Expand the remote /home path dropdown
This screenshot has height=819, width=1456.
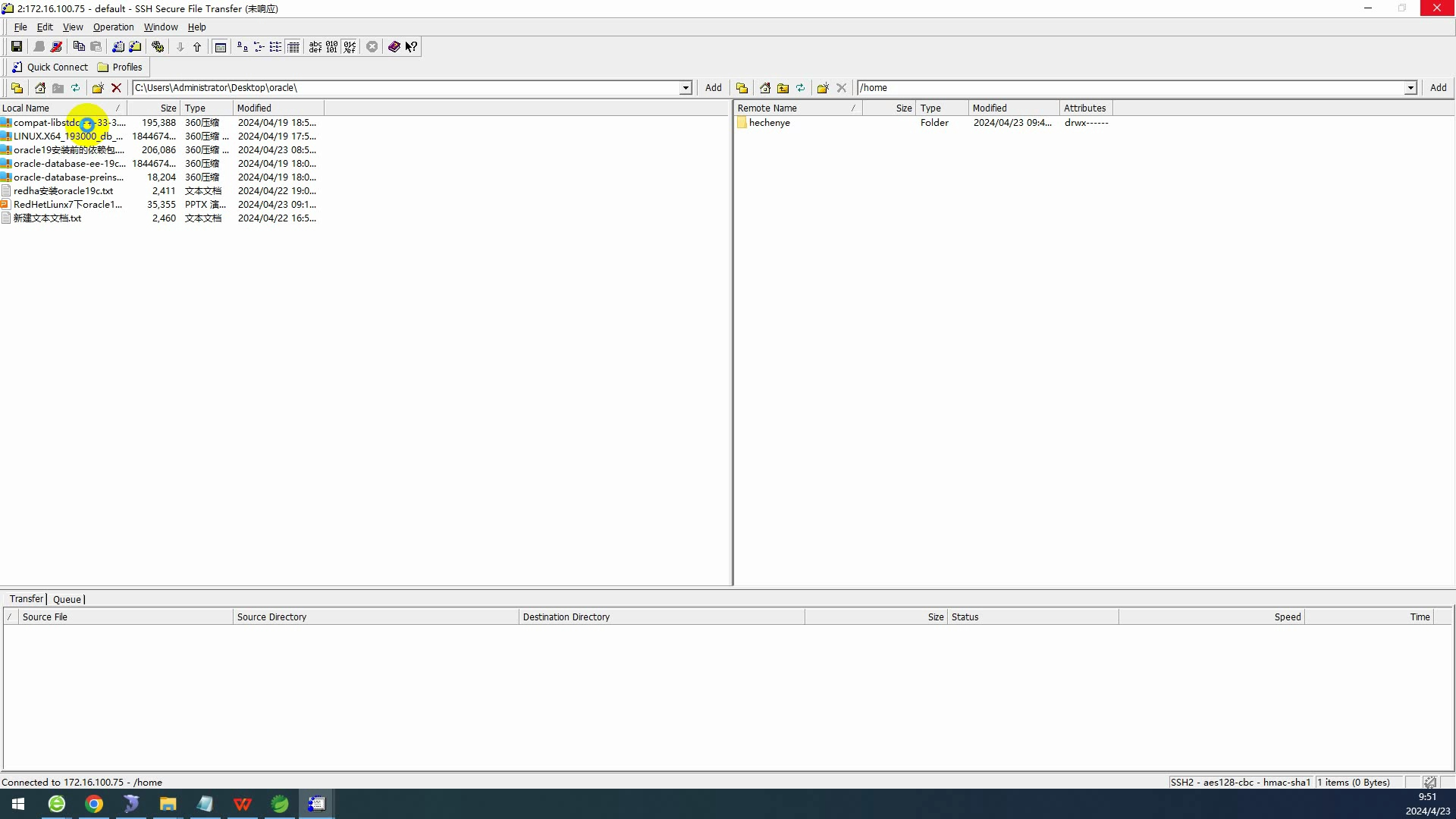click(x=1410, y=88)
